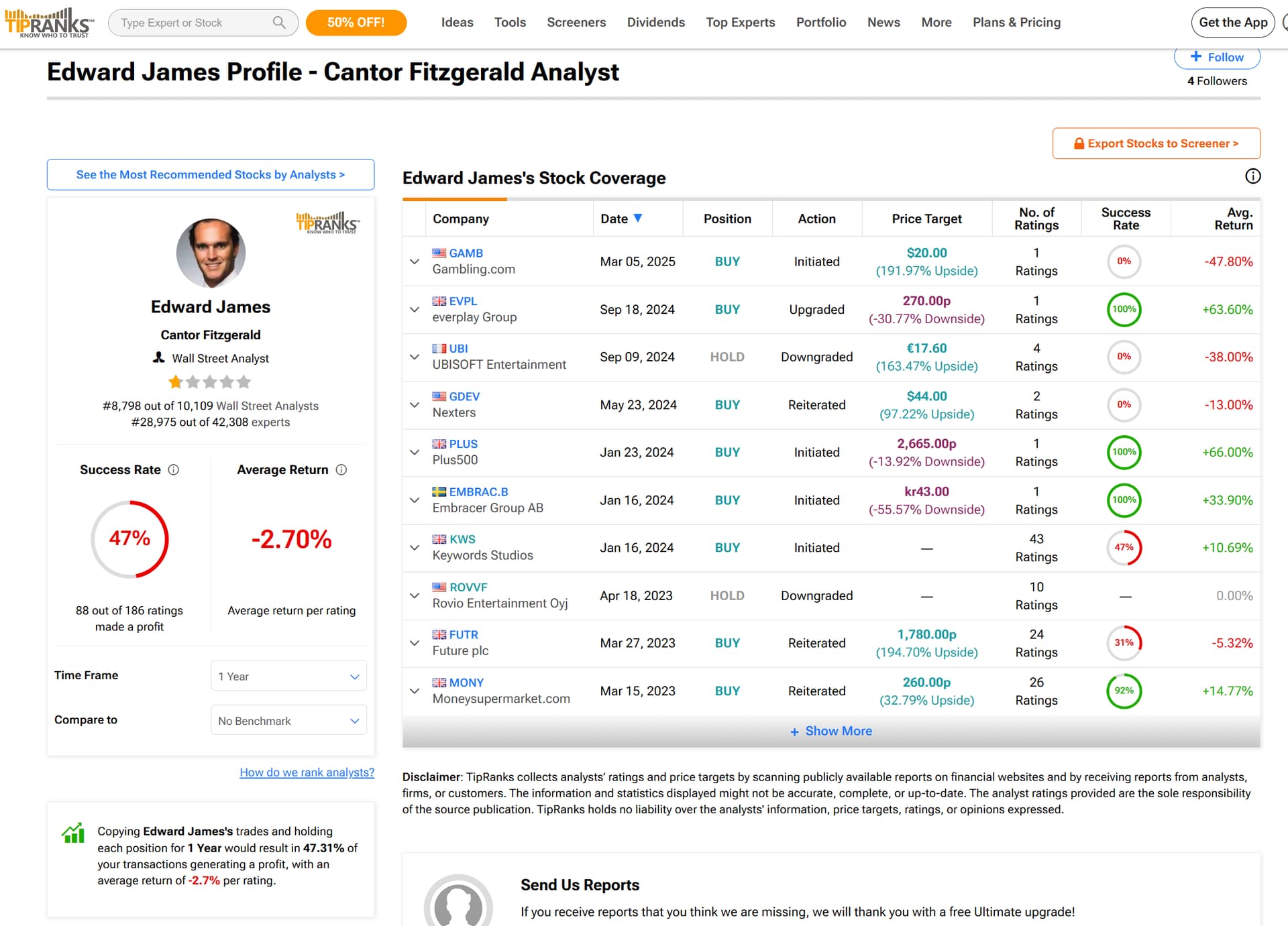1288x926 pixels.
Task: Click info icon next to Average Return
Action: (341, 469)
